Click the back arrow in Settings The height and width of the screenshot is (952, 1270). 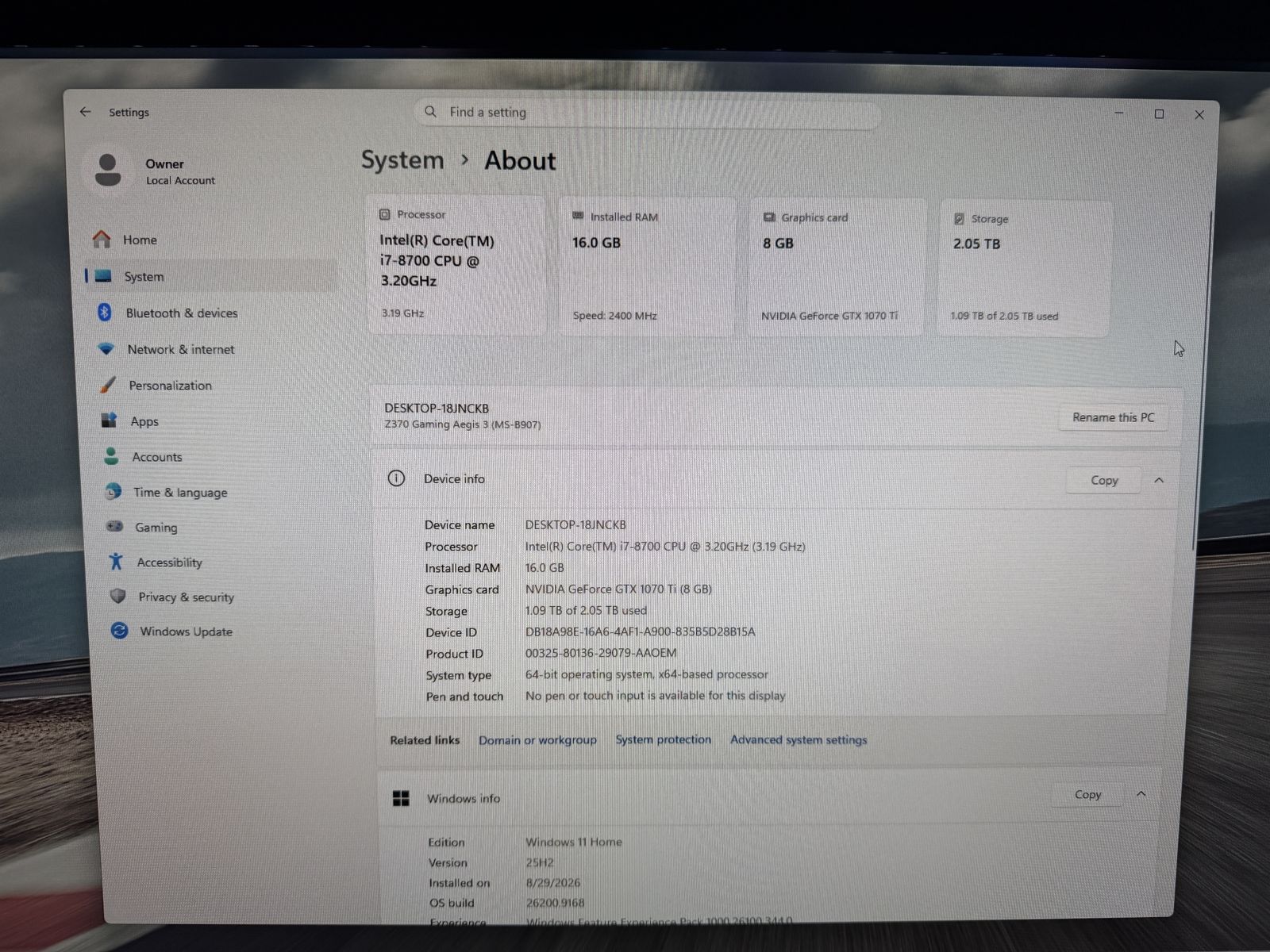pos(85,112)
